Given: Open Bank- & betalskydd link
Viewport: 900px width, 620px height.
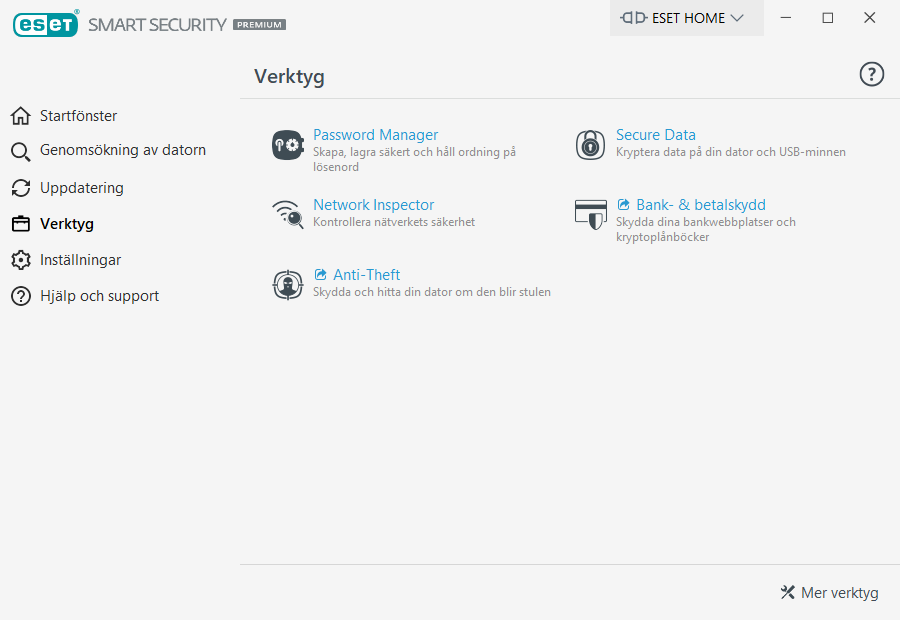Looking at the screenshot, I should tap(700, 205).
